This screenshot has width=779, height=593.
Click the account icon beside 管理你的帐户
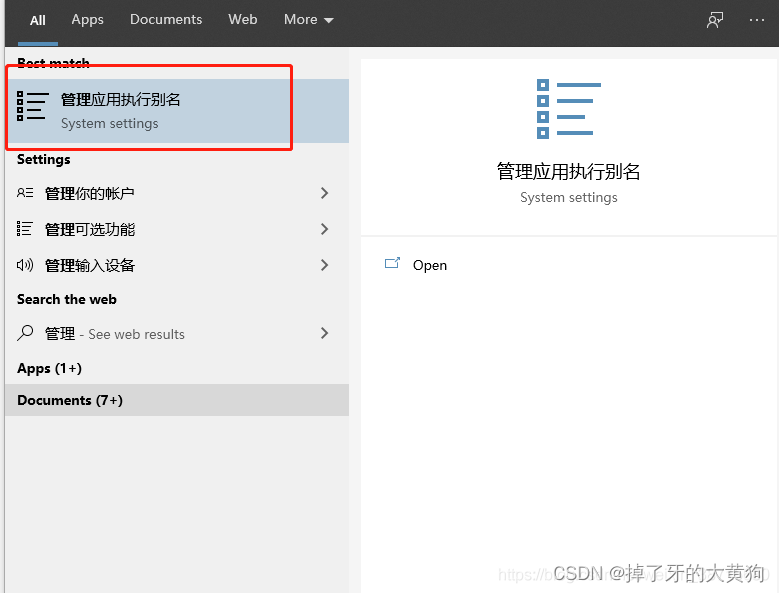(x=25, y=193)
